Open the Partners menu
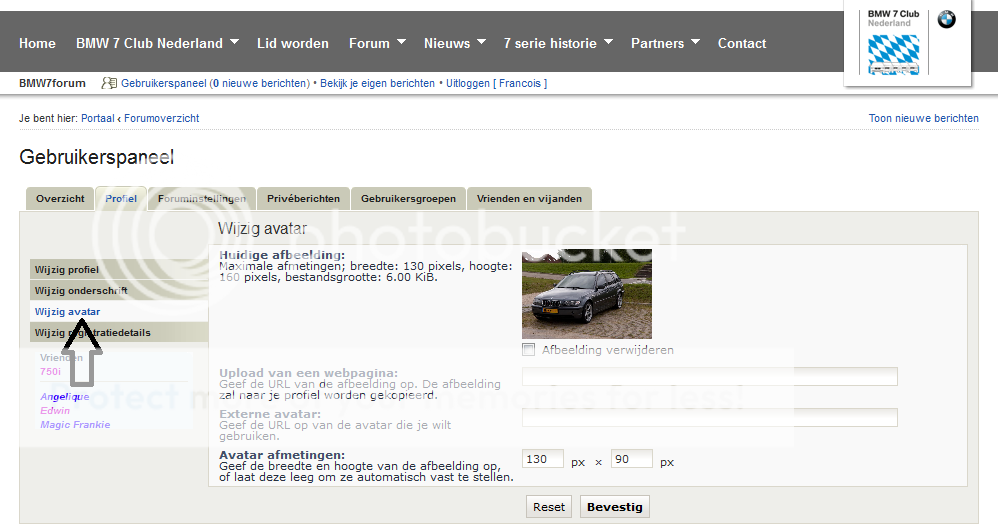Viewport: 998px width, 529px height. coord(657,43)
